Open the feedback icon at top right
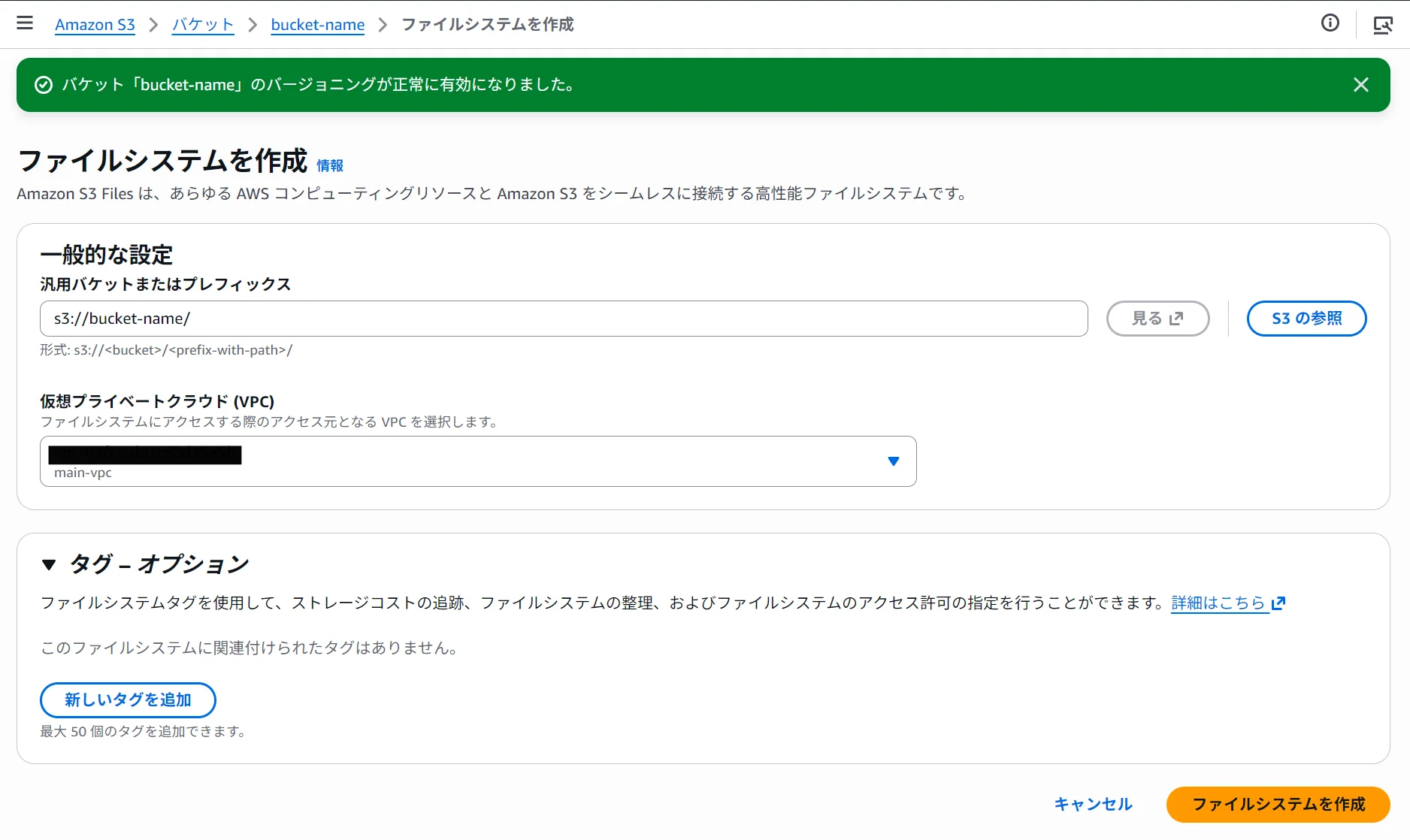Viewport: 1410px width, 840px height. pos(1383,25)
